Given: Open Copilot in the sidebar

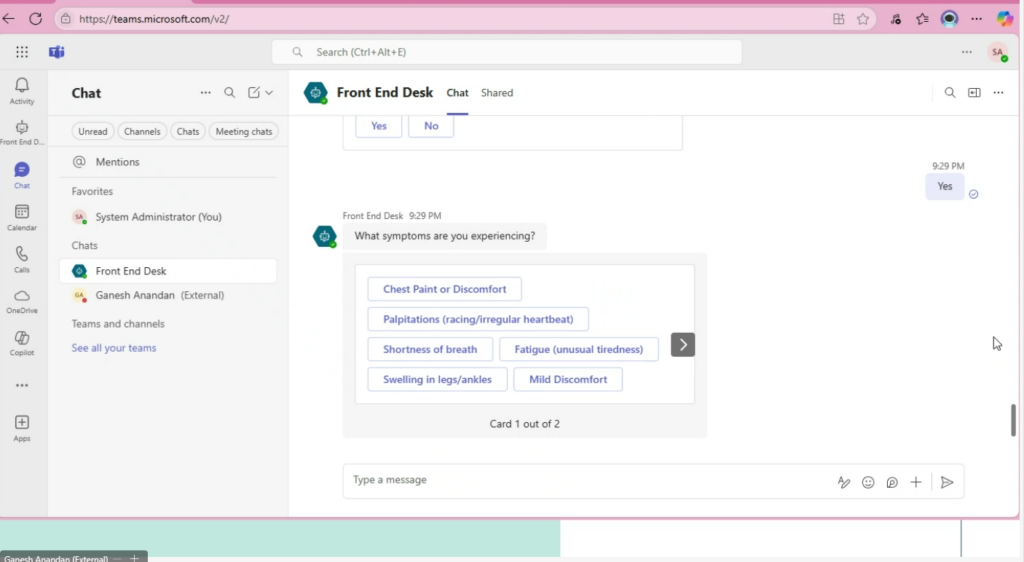Looking at the screenshot, I should (x=22, y=343).
